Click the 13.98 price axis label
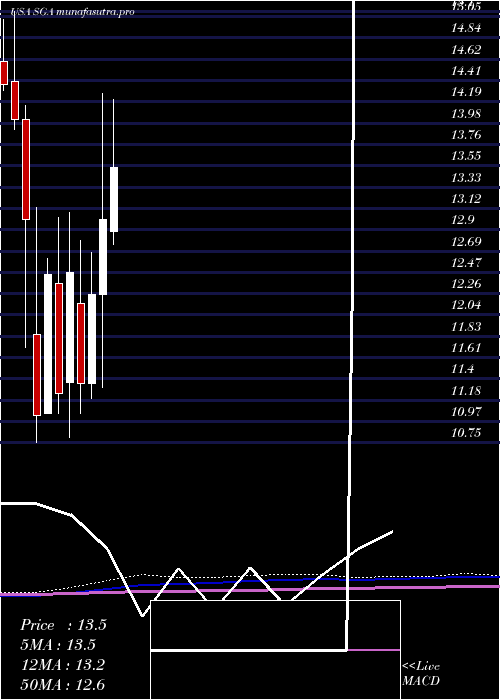This screenshot has width=500, height=700. [x=466, y=113]
